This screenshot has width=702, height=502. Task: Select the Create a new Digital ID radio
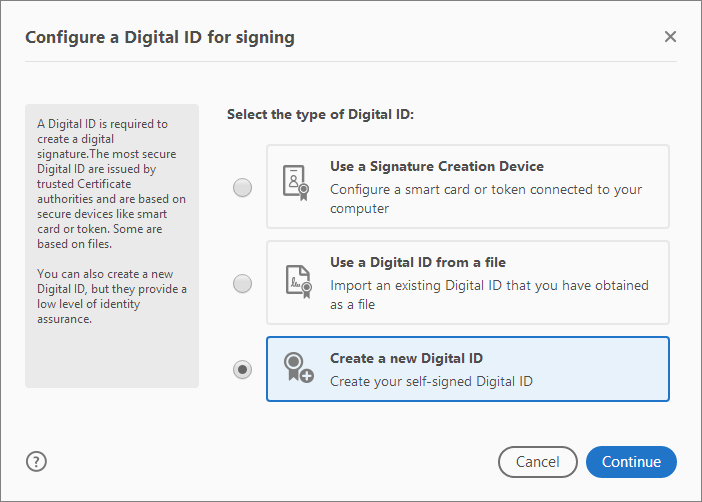pyautogui.click(x=242, y=369)
